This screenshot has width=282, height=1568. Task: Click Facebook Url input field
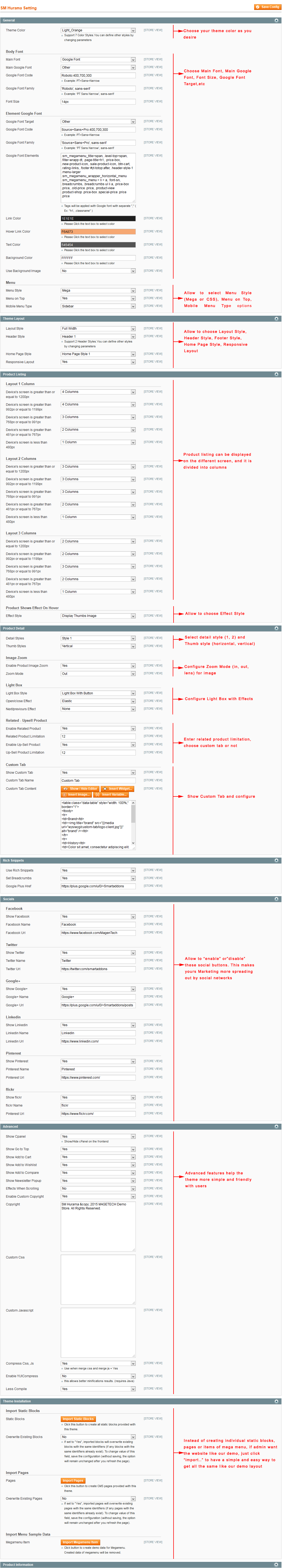98,933
